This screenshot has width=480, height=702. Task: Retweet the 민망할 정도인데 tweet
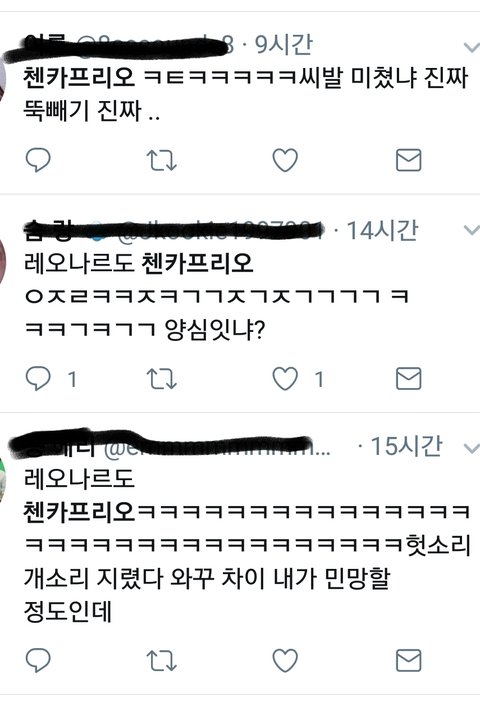point(162,660)
